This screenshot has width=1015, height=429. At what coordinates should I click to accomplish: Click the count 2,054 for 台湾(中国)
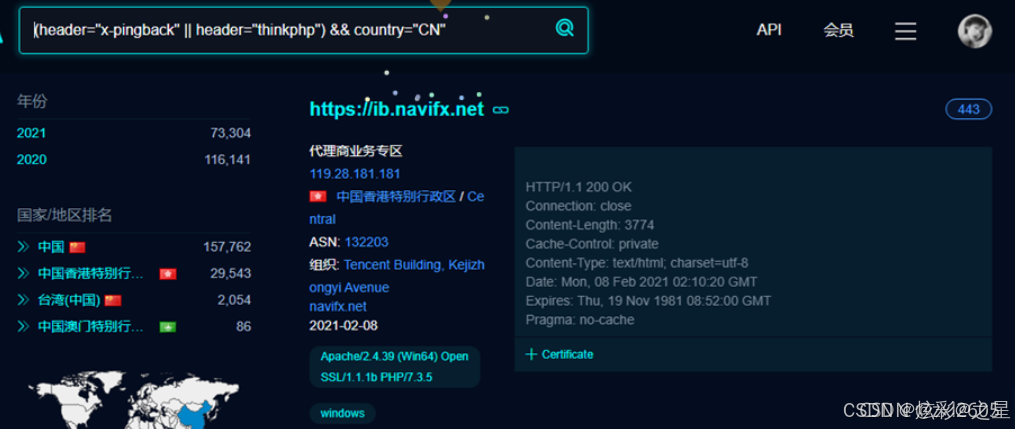click(x=234, y=300)
